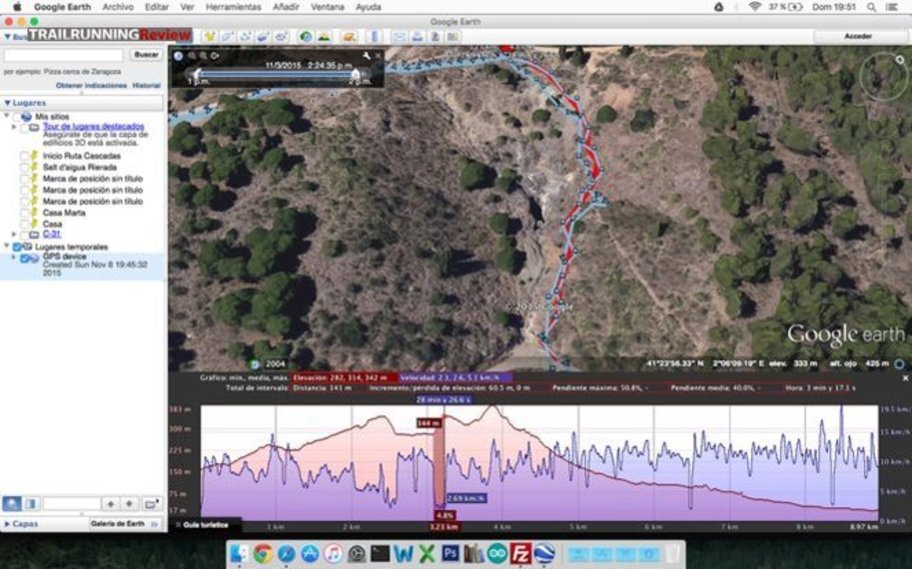Toggle the Mis sitios checkbox
The height and width of the screenshot is (569, 912).
[16, 117]
